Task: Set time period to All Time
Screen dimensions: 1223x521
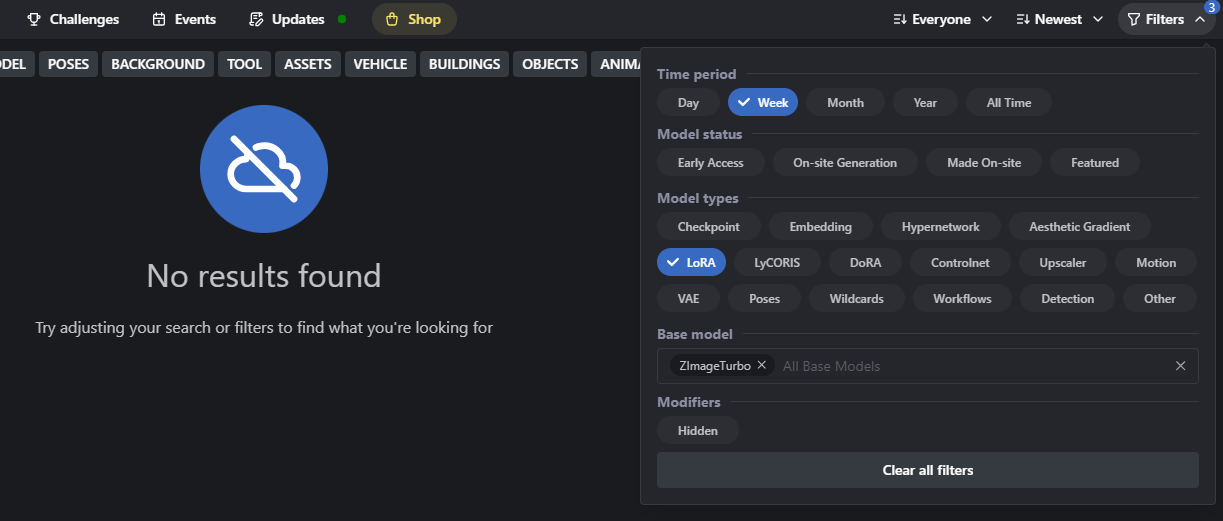Action: pyautogui.click(x=1008, y=102)
